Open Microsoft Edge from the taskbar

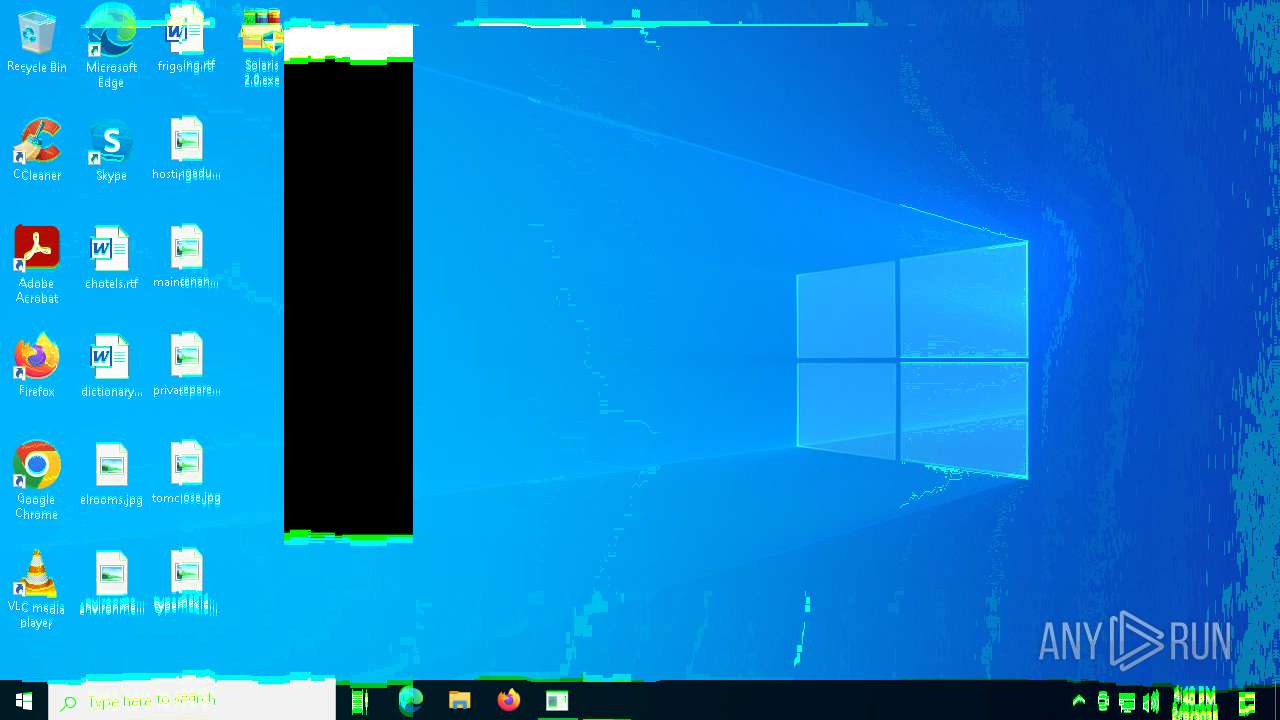(x=410, y=700)
